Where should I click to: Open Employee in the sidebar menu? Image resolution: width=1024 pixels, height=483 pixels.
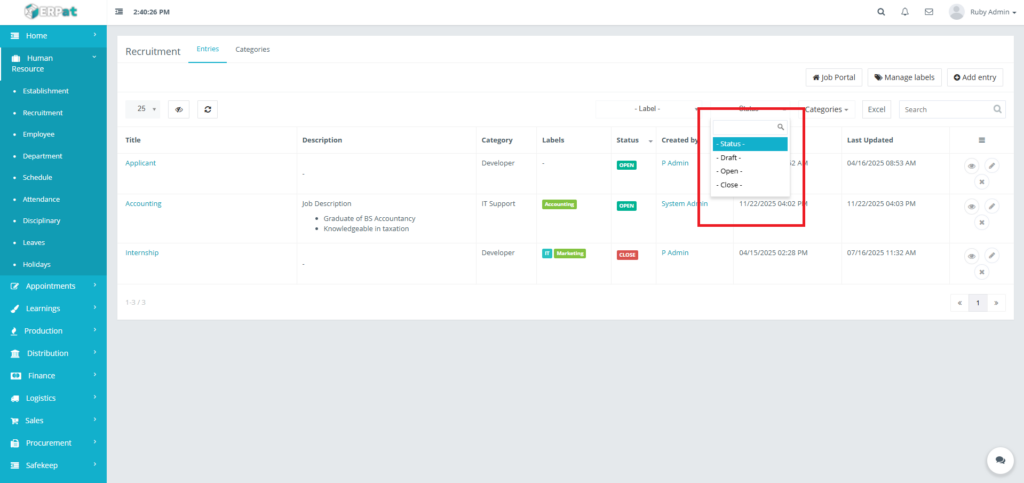(39, 134)
